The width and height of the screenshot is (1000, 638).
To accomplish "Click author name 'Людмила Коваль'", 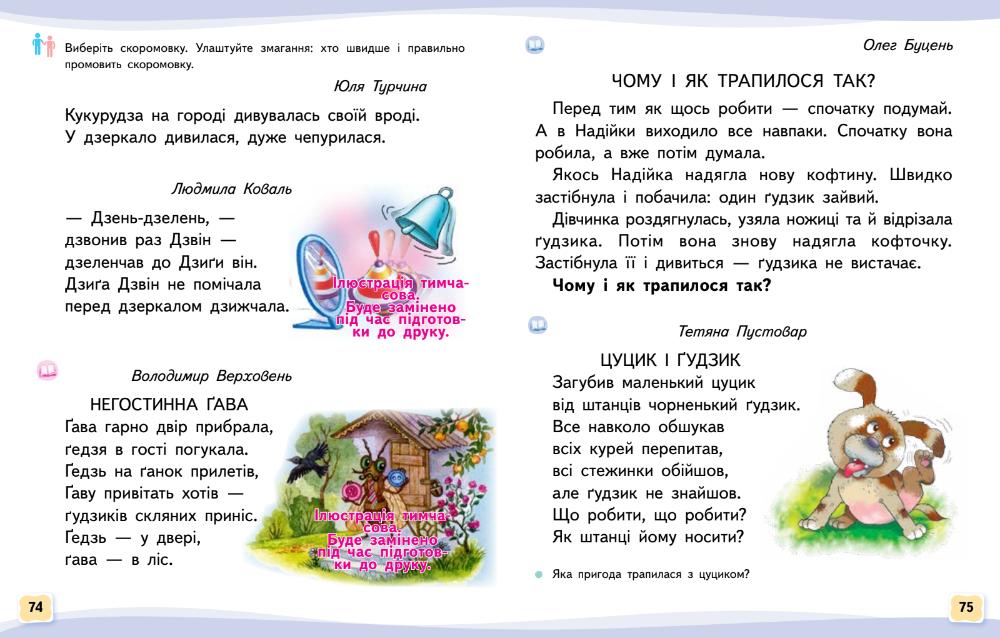I will pos(232,189).
